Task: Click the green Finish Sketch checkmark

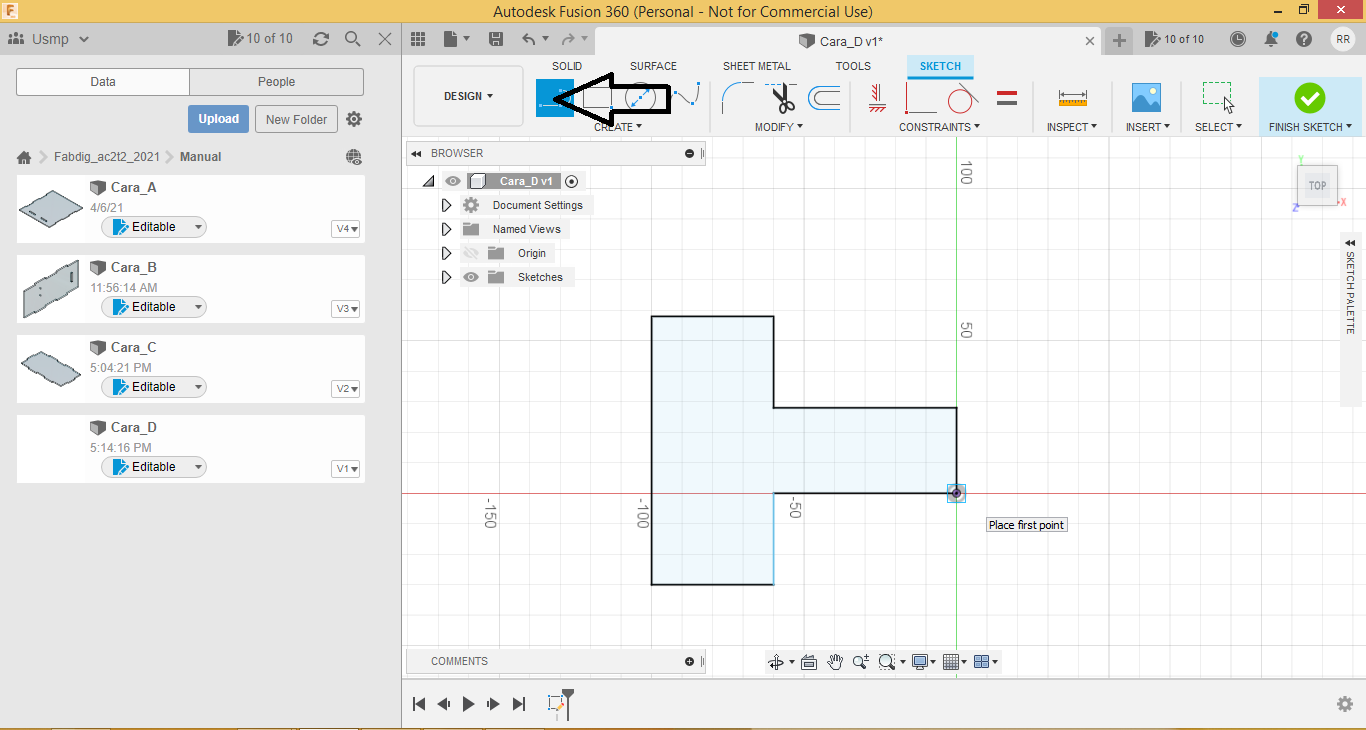Action: pyautogui.click(x=1309, y=98)
